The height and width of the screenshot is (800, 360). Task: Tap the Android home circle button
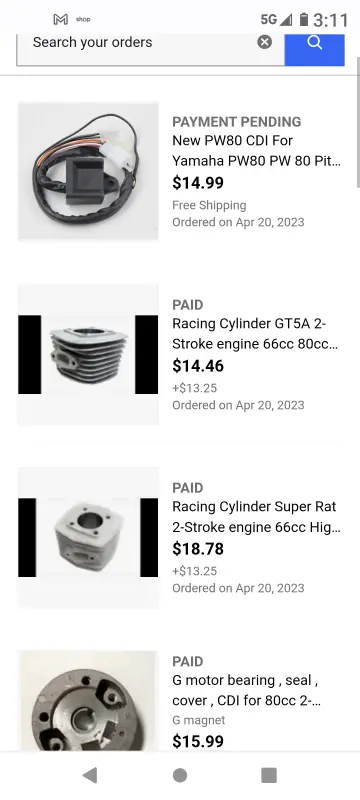180,775
